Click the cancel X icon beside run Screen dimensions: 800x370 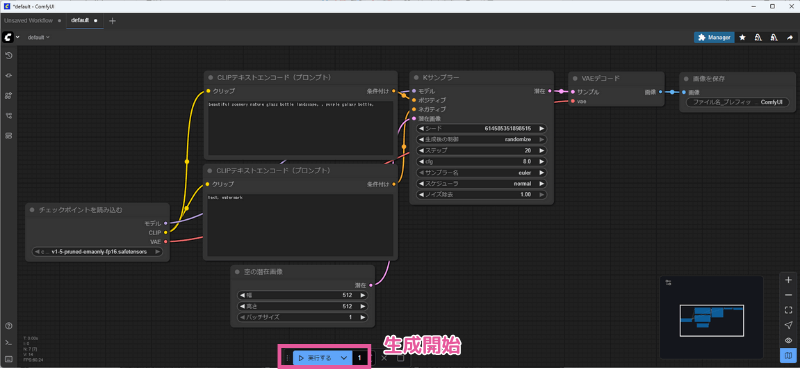(x=384, y=358)
